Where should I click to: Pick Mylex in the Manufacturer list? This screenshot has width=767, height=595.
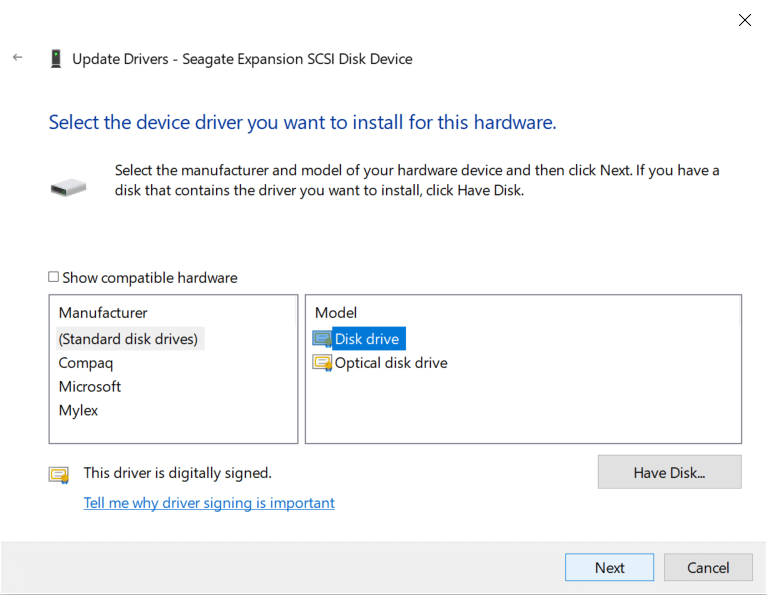tap(78, 410)
